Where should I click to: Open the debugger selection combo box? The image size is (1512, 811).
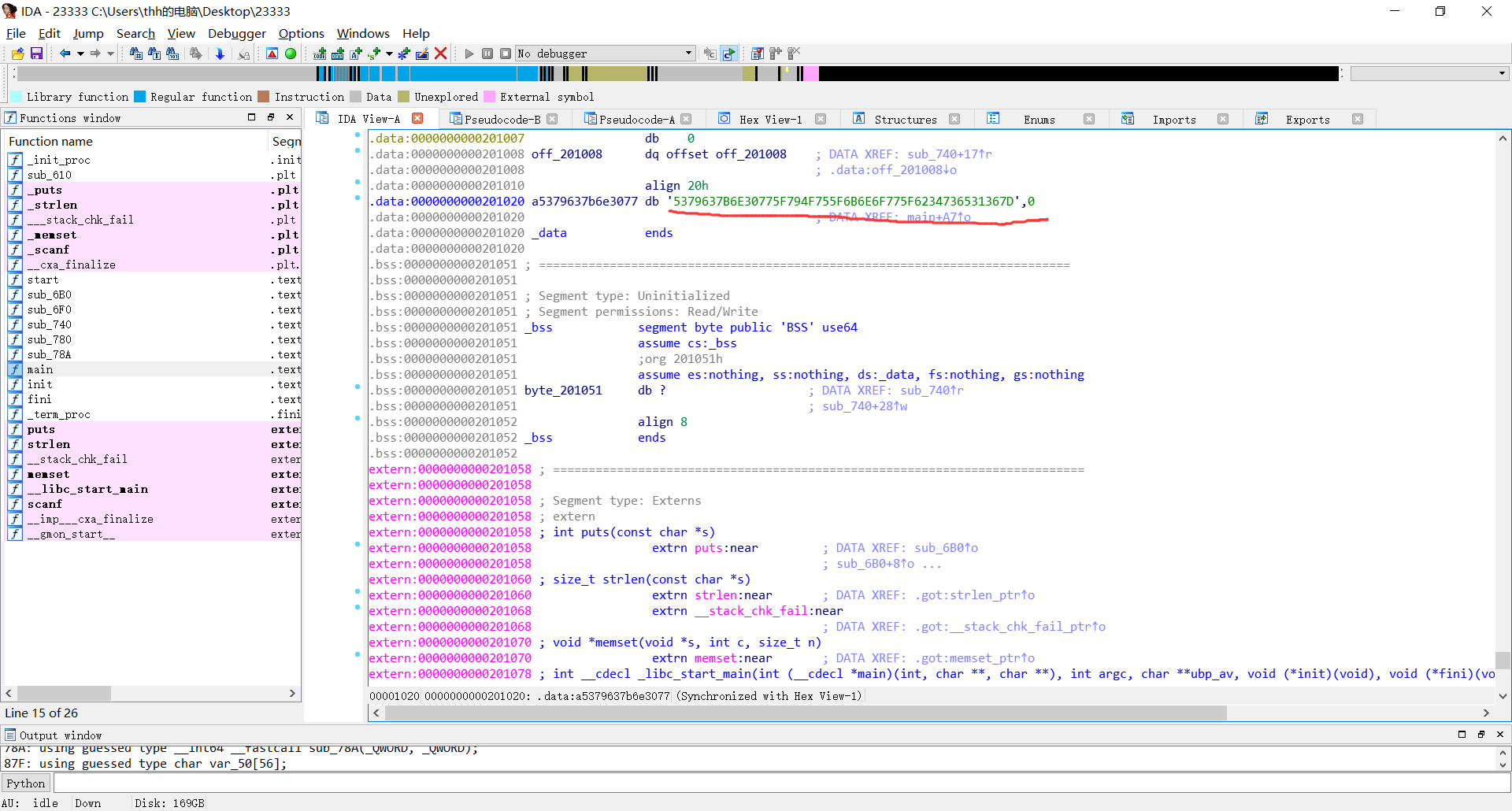click(x=605, y=54)
